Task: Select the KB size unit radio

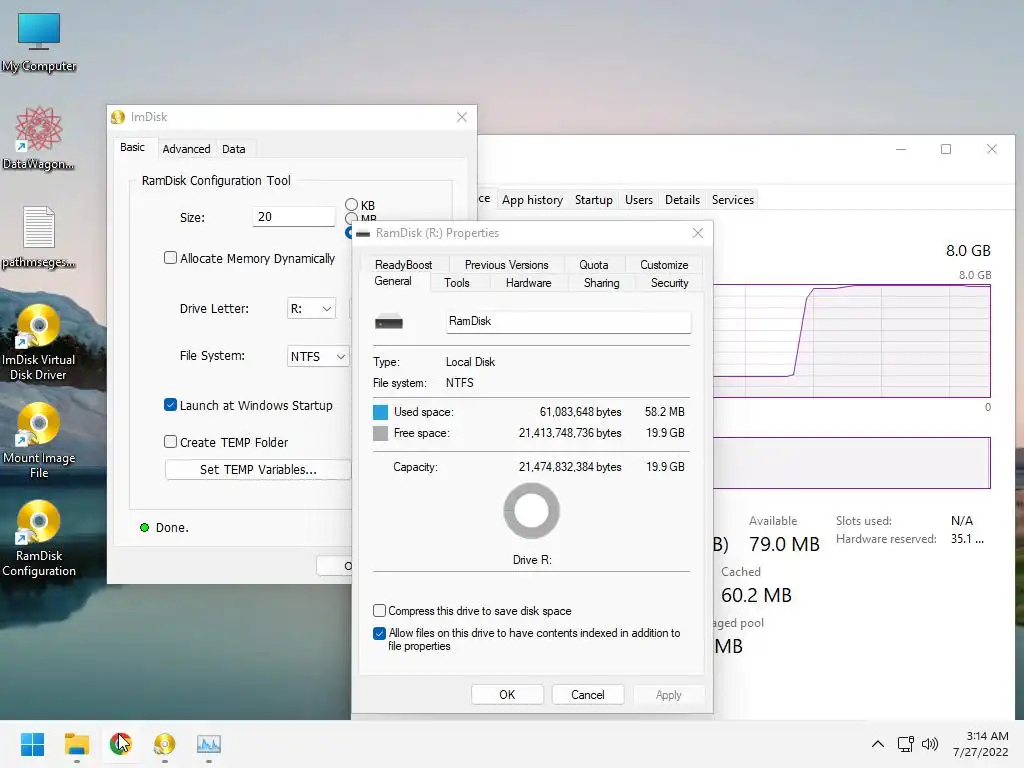Action: 351,205
